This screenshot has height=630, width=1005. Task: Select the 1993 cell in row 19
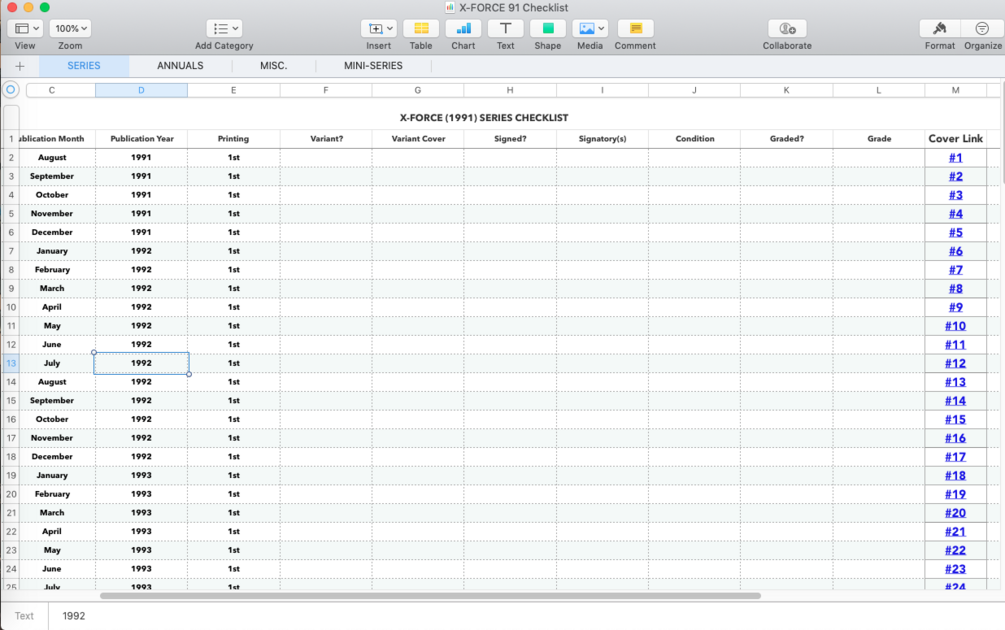tap(142, 476)
